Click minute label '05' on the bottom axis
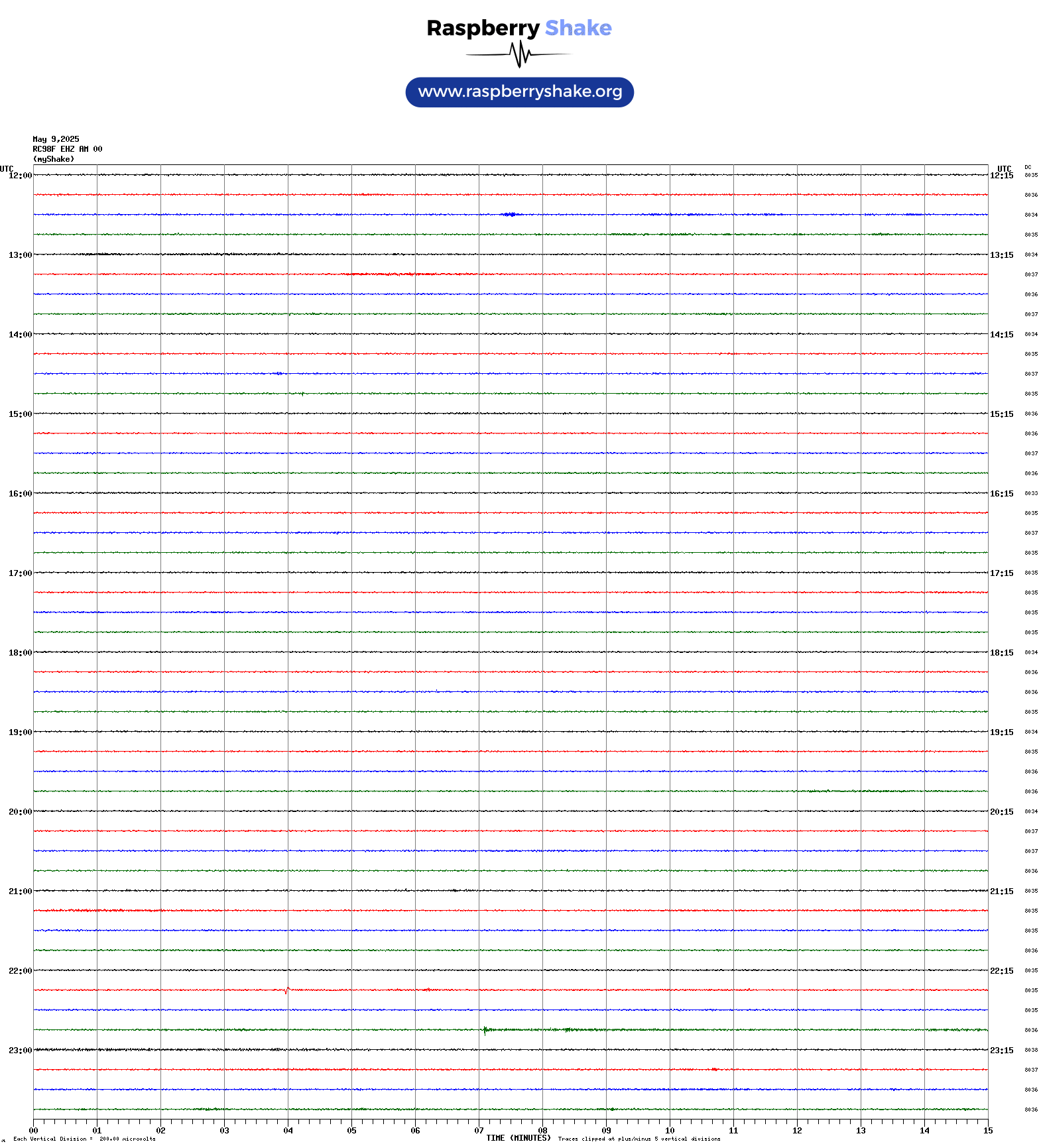 [x=351, y=1131]
